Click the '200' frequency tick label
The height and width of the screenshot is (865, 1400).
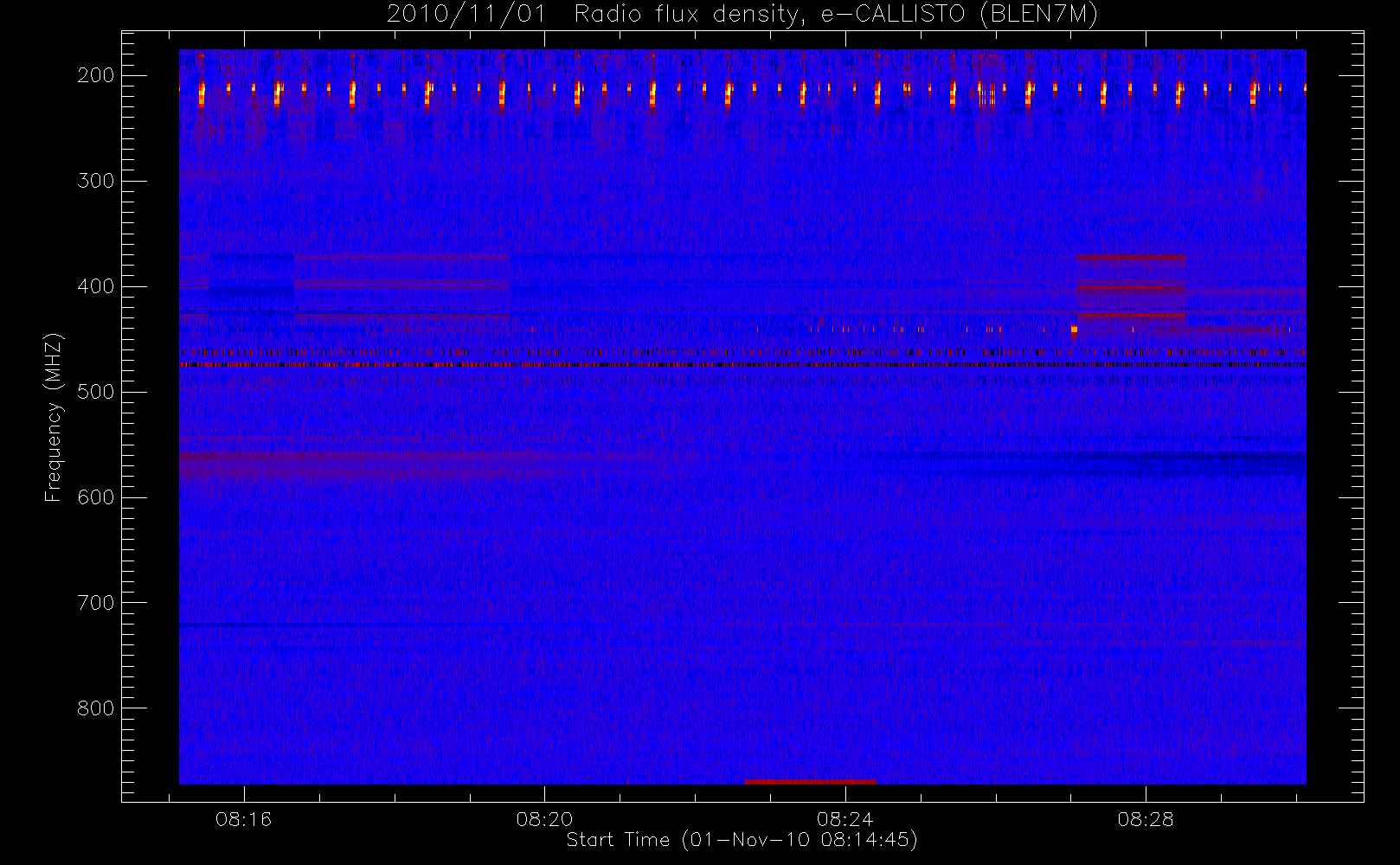(x=96, y=75)
